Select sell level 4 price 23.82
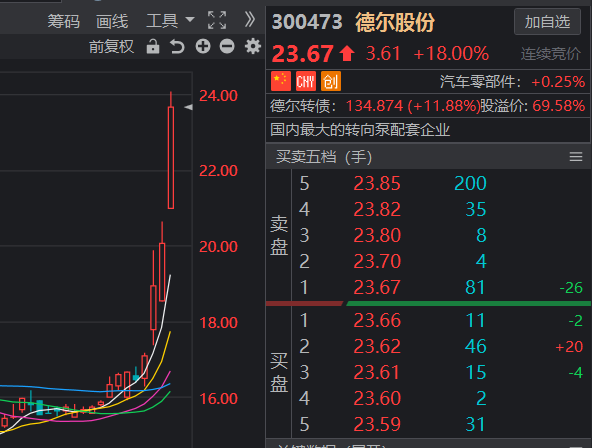Screen dimensions: 592x448 point(377,209)
